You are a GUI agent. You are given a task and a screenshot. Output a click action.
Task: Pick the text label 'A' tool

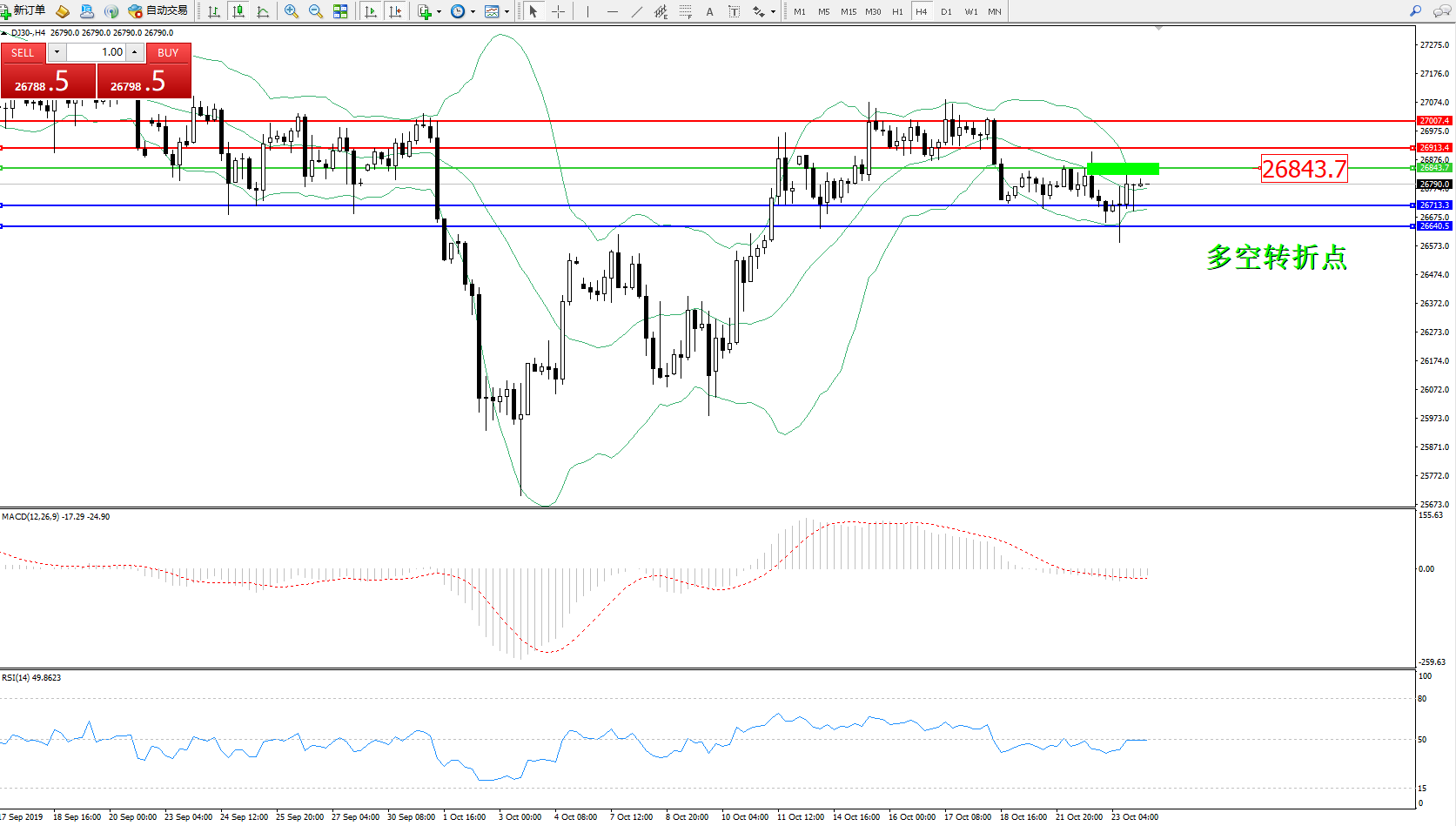pos(709,11)
